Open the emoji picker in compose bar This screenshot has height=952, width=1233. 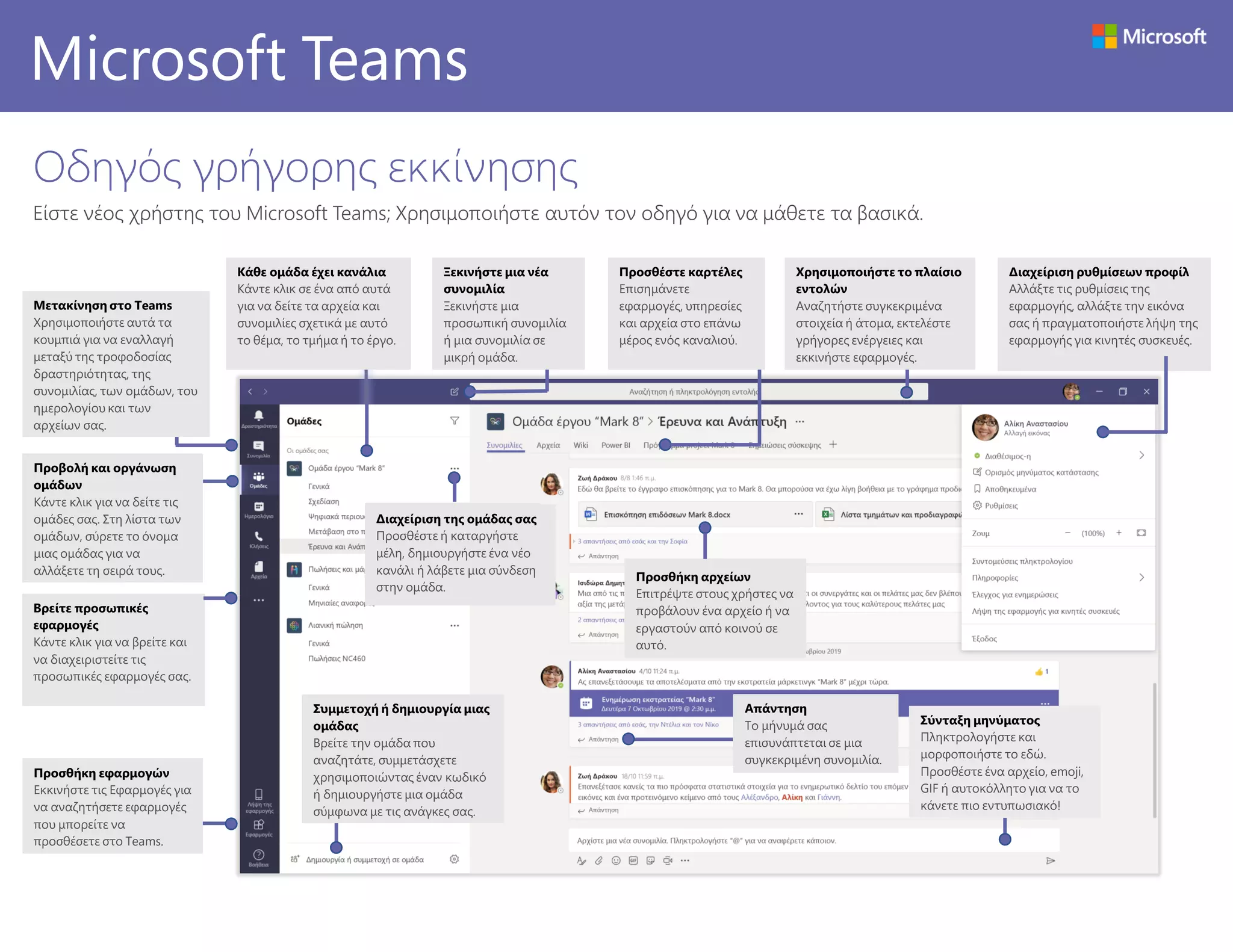click(616, 861)
